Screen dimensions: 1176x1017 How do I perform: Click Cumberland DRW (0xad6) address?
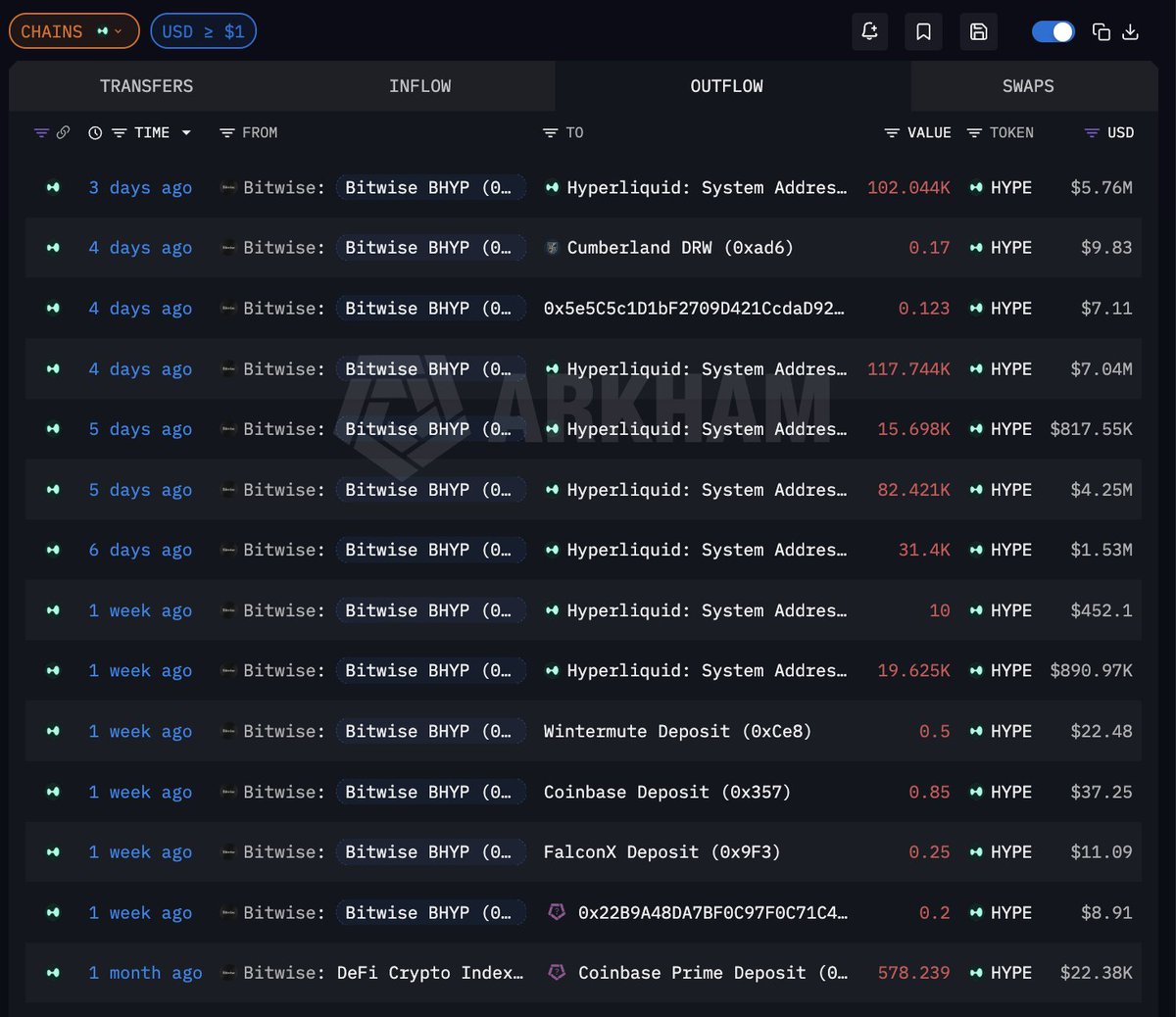680,248
